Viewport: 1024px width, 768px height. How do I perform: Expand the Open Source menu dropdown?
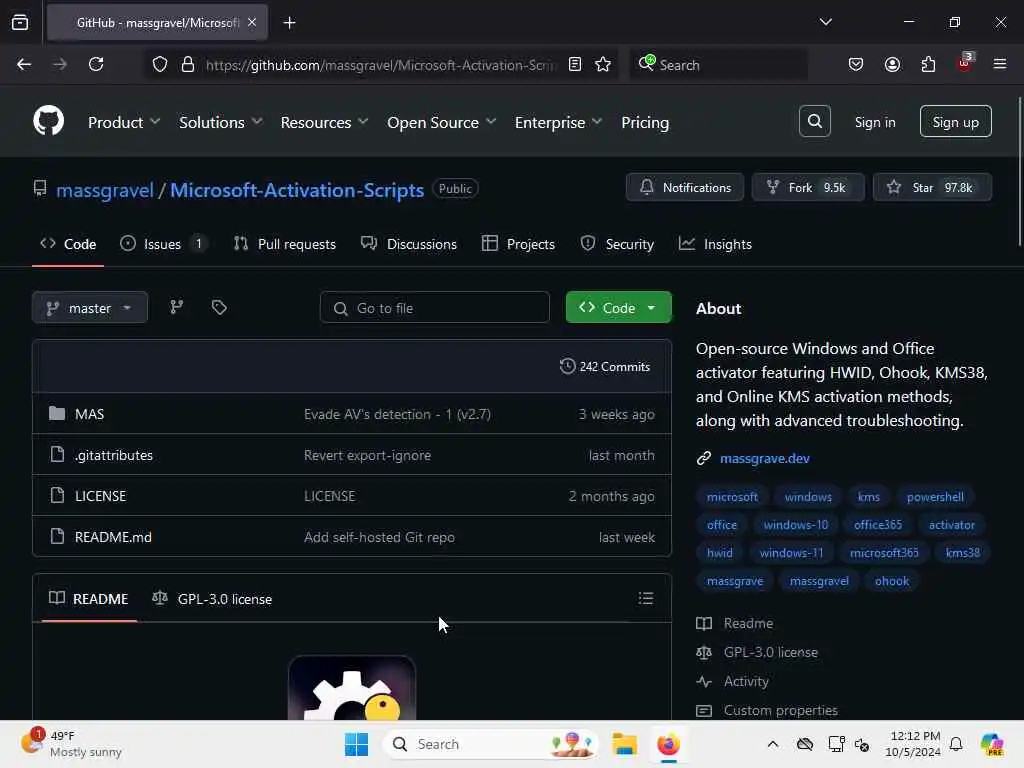pos(441,122)
